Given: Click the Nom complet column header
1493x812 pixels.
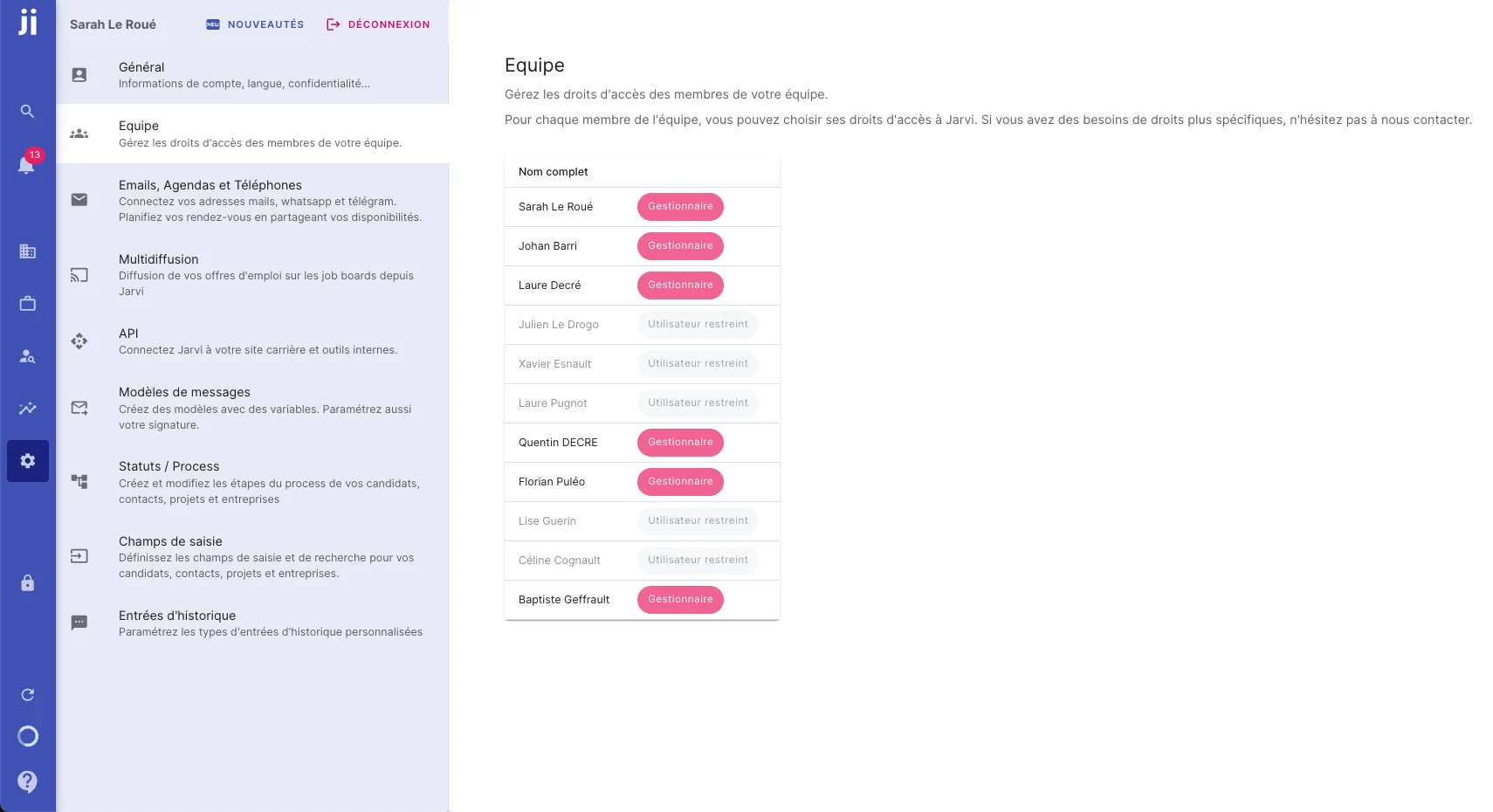Looking at the screenshot, I should click(x=553, y=172).
